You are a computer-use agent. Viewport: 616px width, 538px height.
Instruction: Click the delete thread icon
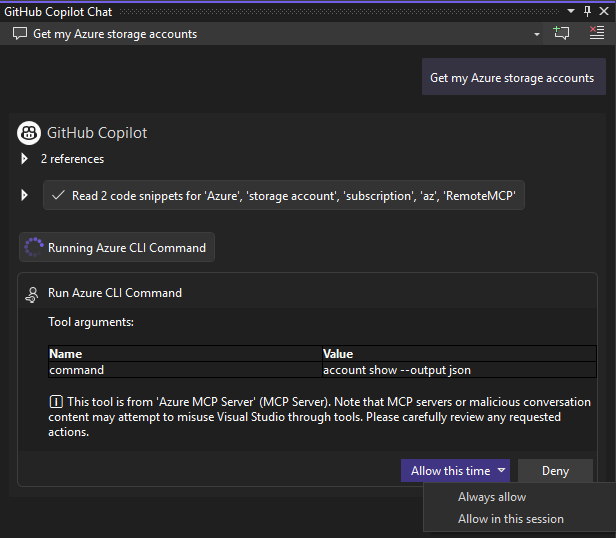(596, 33)
